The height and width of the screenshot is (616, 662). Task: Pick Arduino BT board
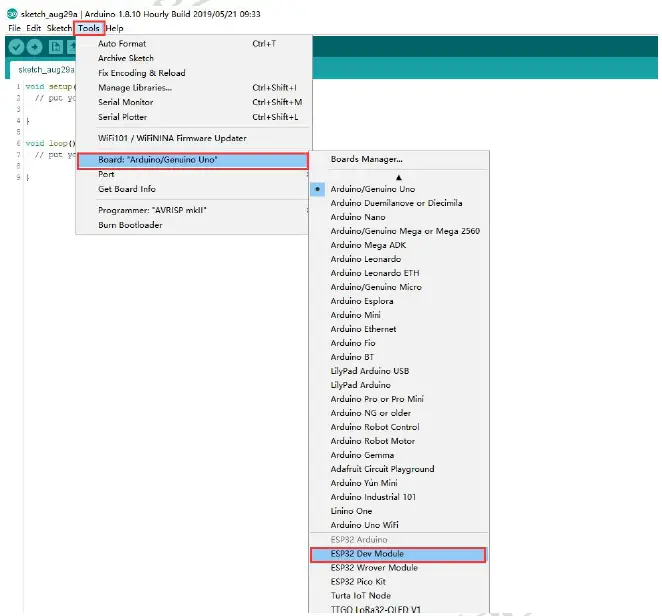(x=399, y=357)
